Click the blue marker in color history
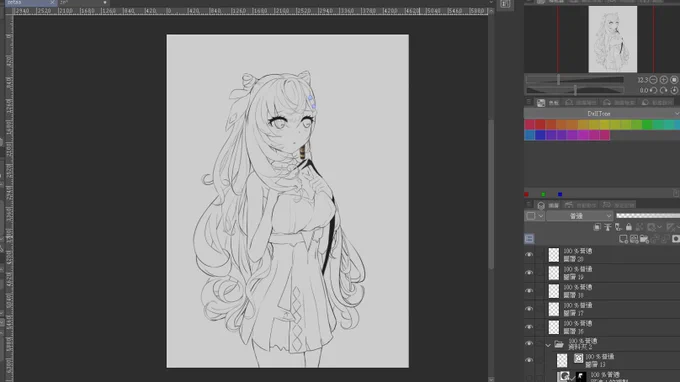 tap(560, 194)
